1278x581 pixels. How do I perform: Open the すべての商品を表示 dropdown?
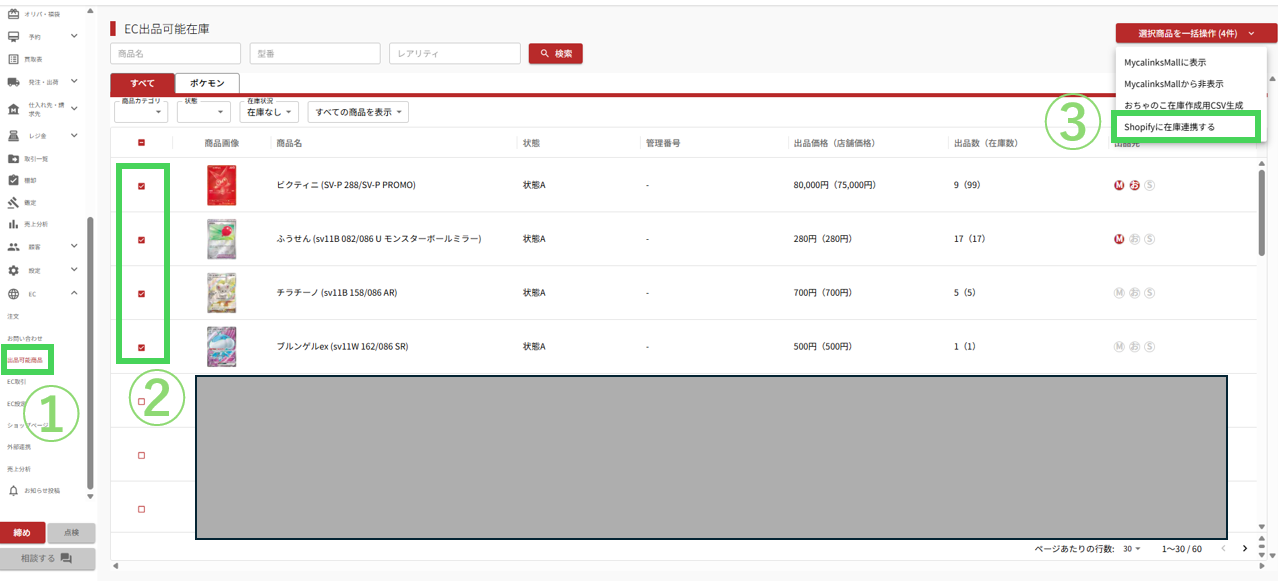point(358,113)
